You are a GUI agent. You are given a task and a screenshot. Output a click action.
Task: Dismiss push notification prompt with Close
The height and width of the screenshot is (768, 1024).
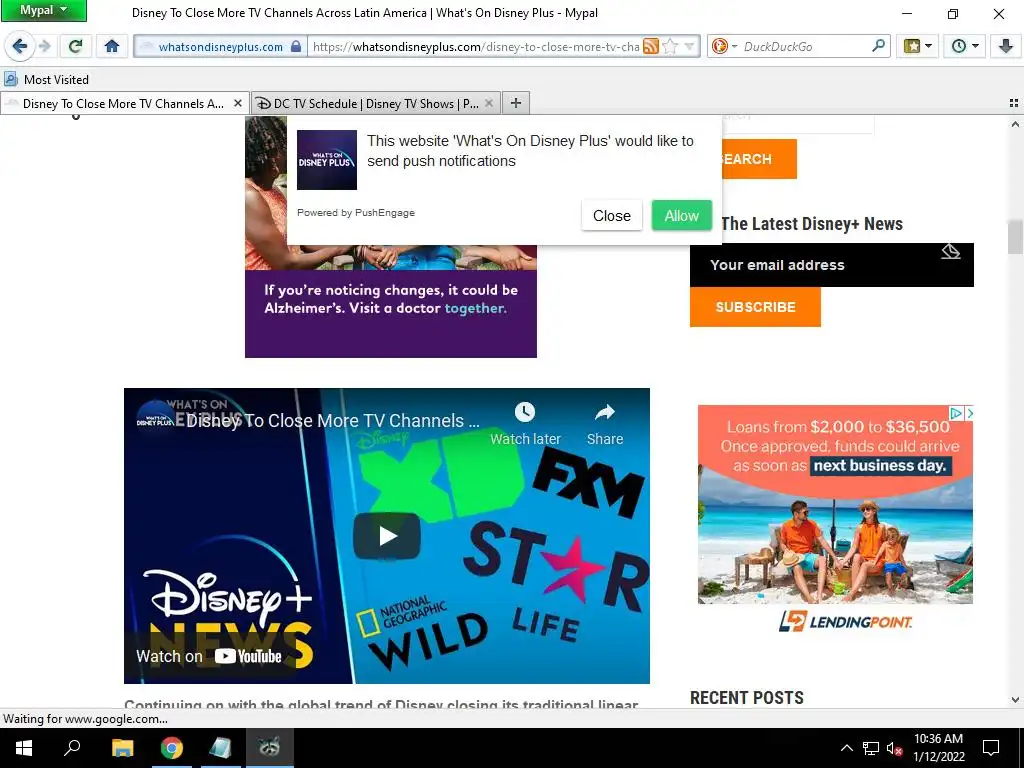click(x=612, y=216)
